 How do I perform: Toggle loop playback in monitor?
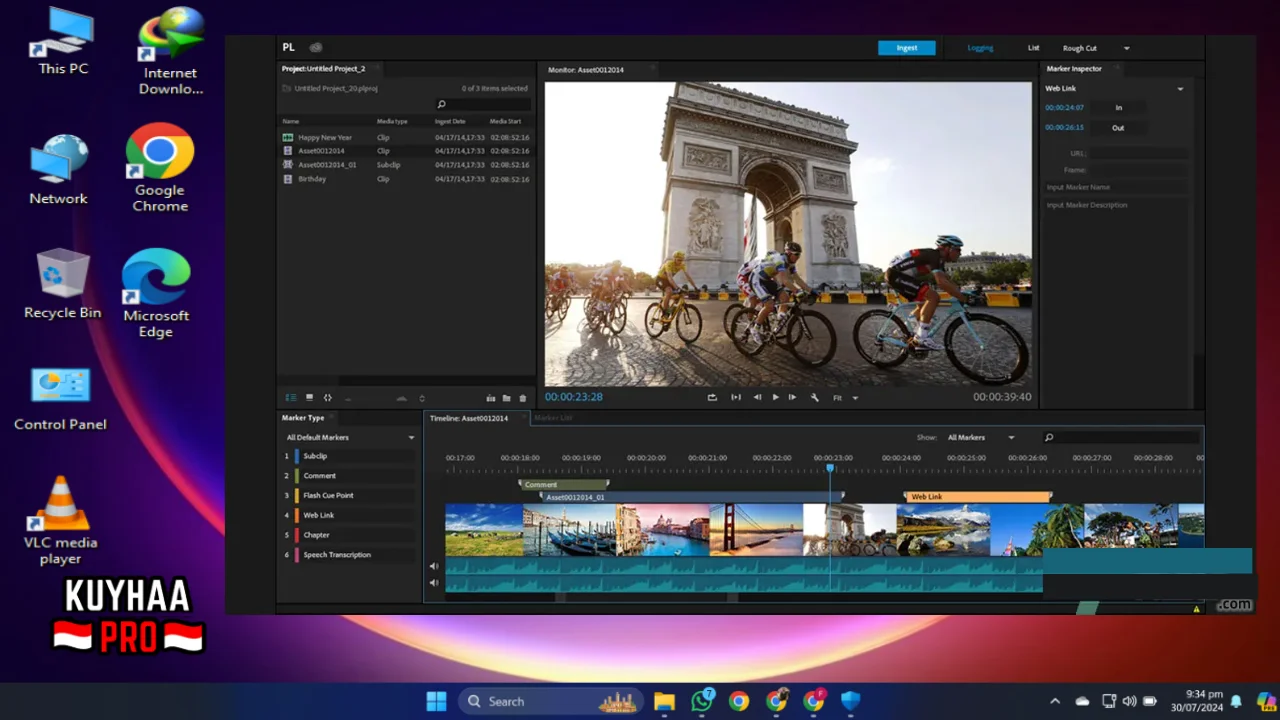click(x=712, y=397)
